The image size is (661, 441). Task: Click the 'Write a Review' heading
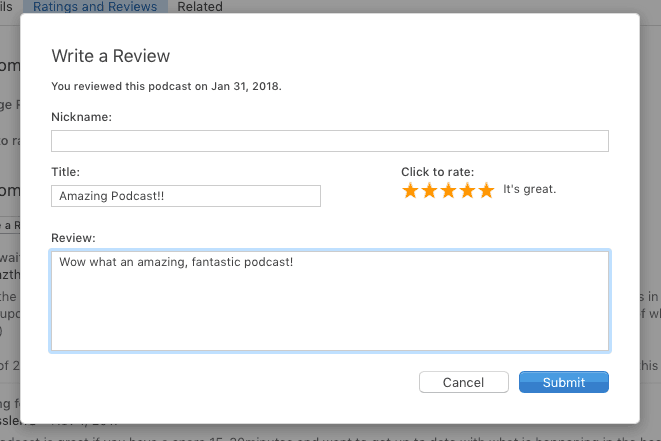pos(110,56)
